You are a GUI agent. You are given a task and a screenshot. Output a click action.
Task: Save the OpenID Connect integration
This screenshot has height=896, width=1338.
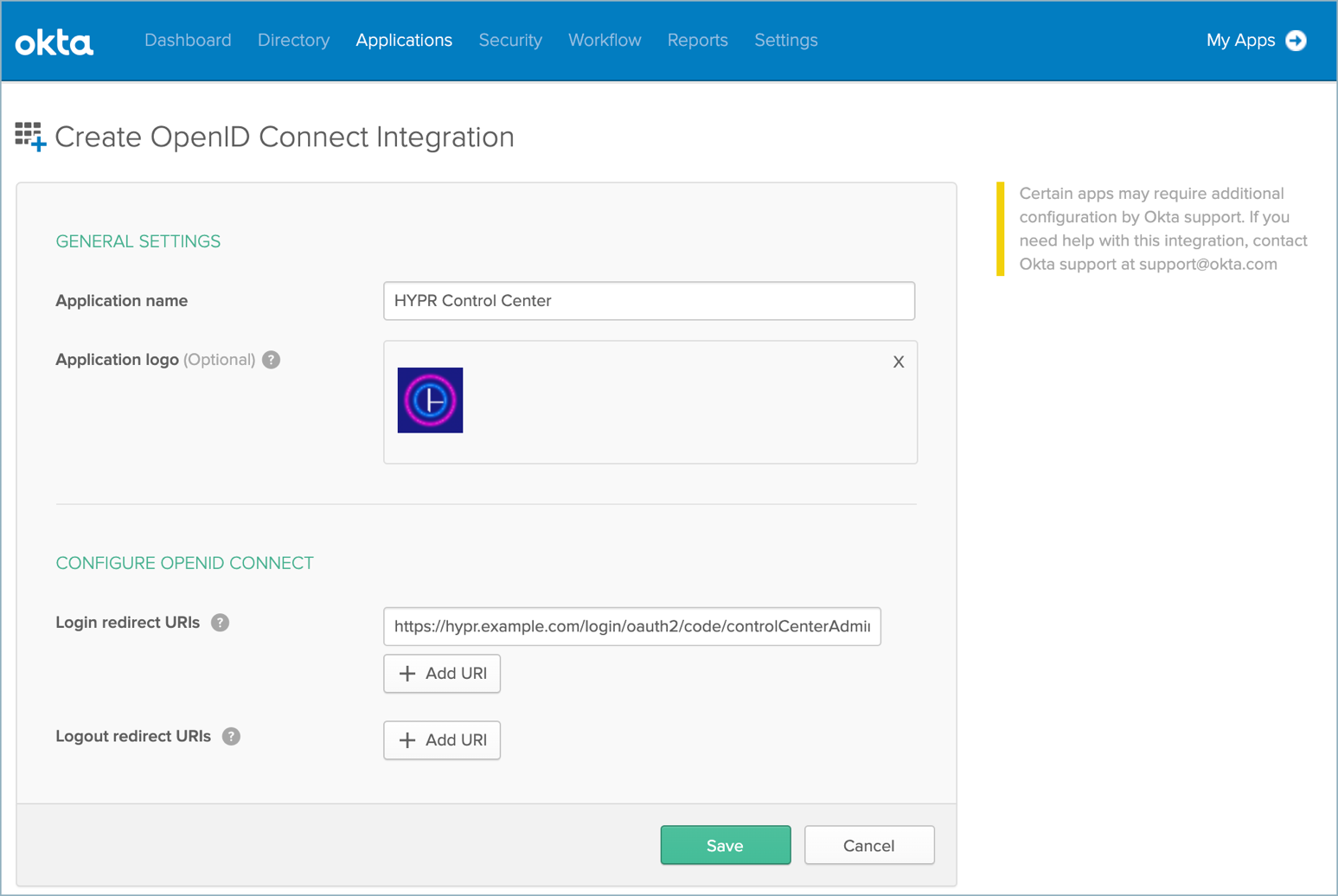[726, 845]
